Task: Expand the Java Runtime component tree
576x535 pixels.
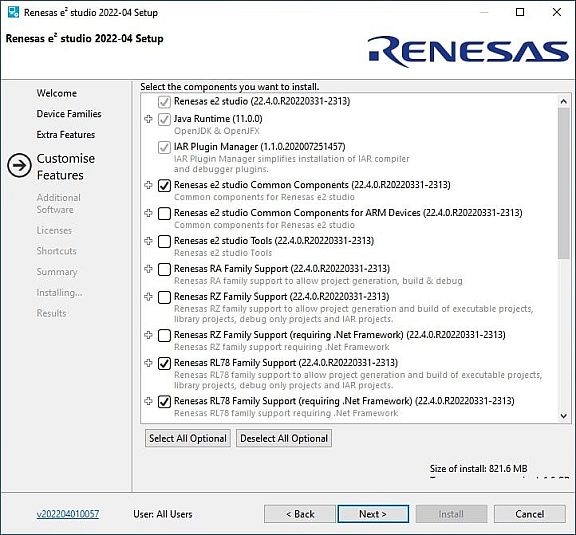Action: [148, 119]
